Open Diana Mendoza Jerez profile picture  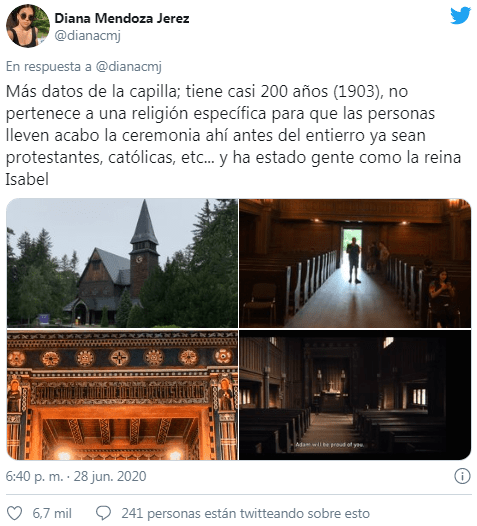click(x=28, y=26)
